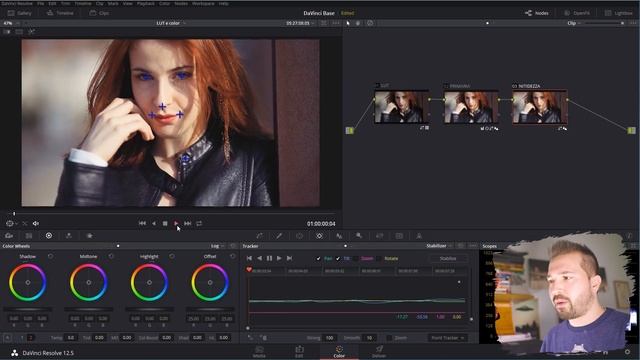Click the Midtone color wheel center
The height and width of the screenshot is (360, 640).
(x=89, y=282)
